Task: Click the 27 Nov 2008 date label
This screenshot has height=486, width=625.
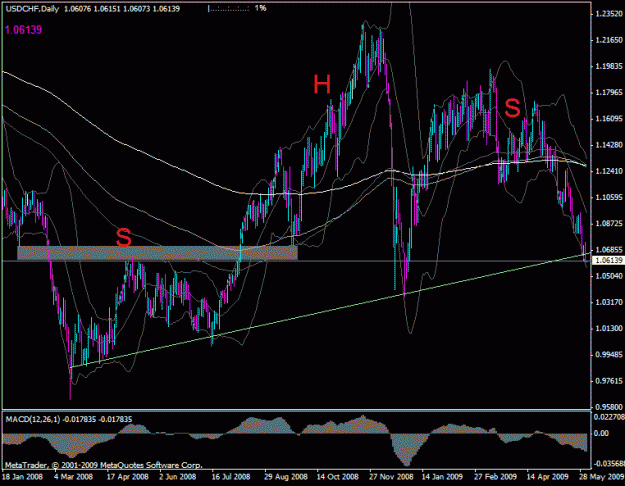Action: click(391, 477)
